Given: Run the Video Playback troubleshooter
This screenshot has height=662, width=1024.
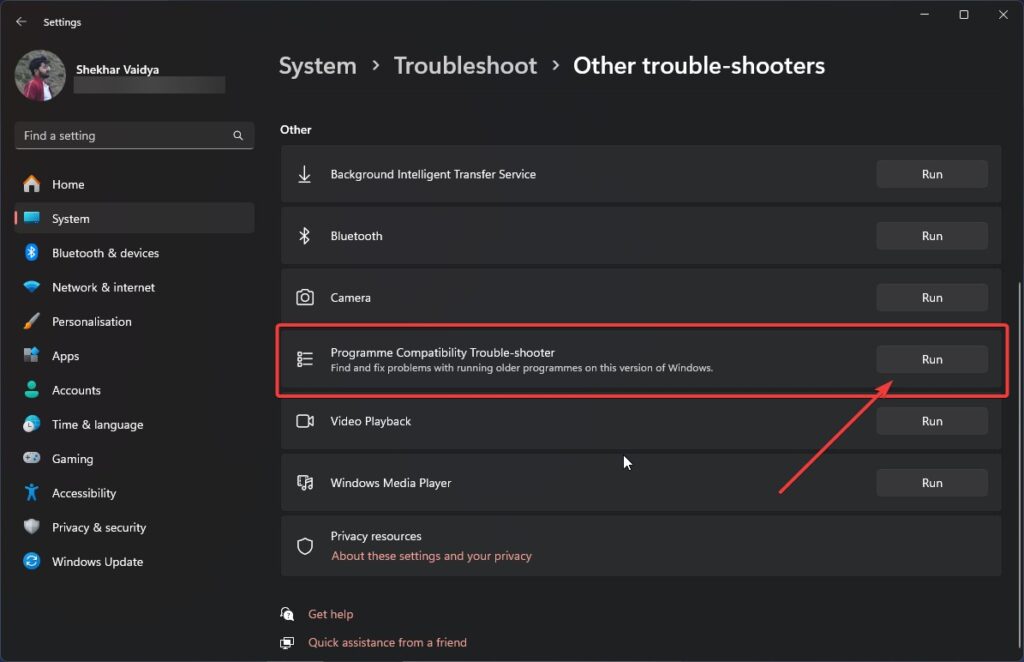Looking at the screenshot, I should click(931, 421).
